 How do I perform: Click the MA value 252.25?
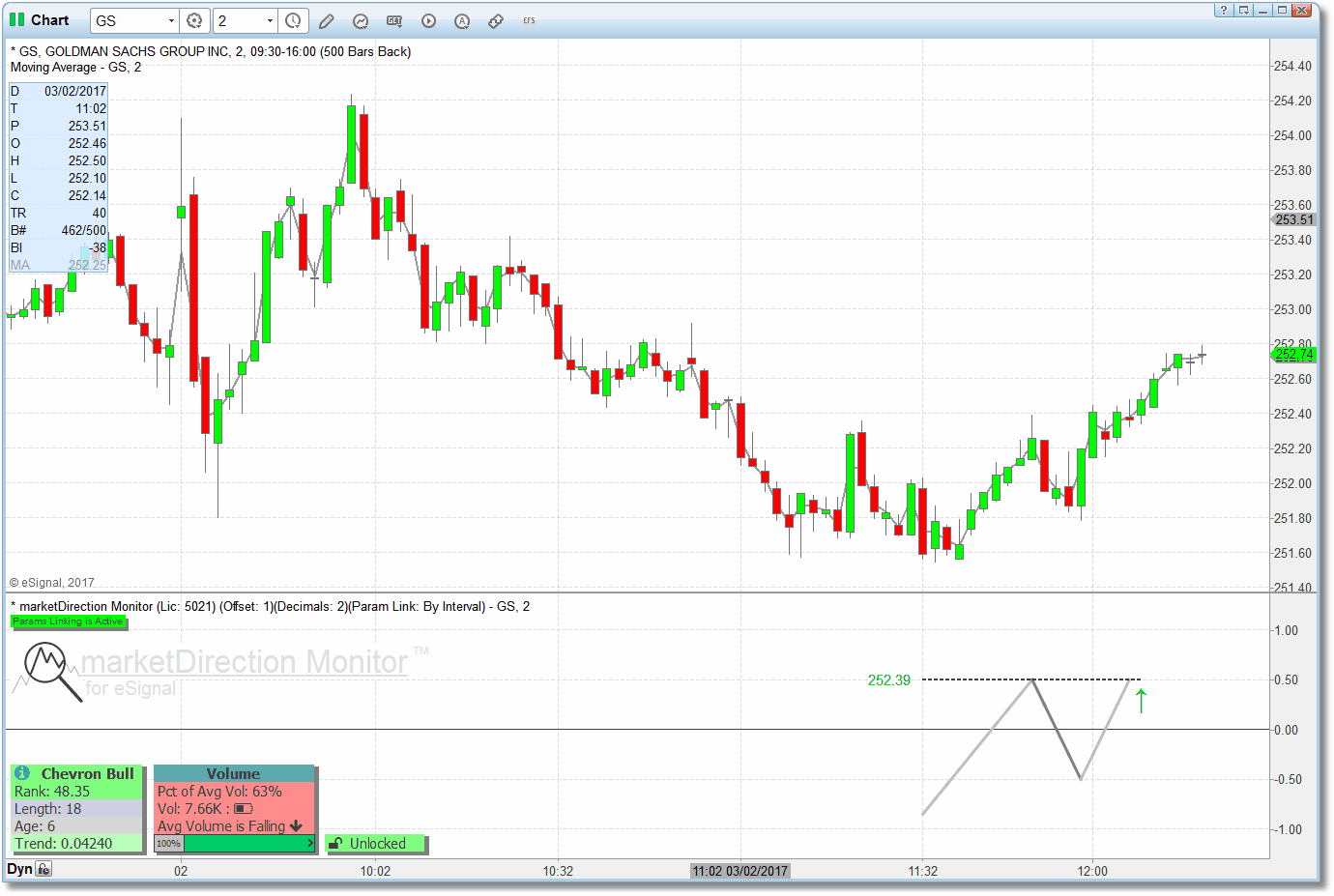[x=87, y=265]
